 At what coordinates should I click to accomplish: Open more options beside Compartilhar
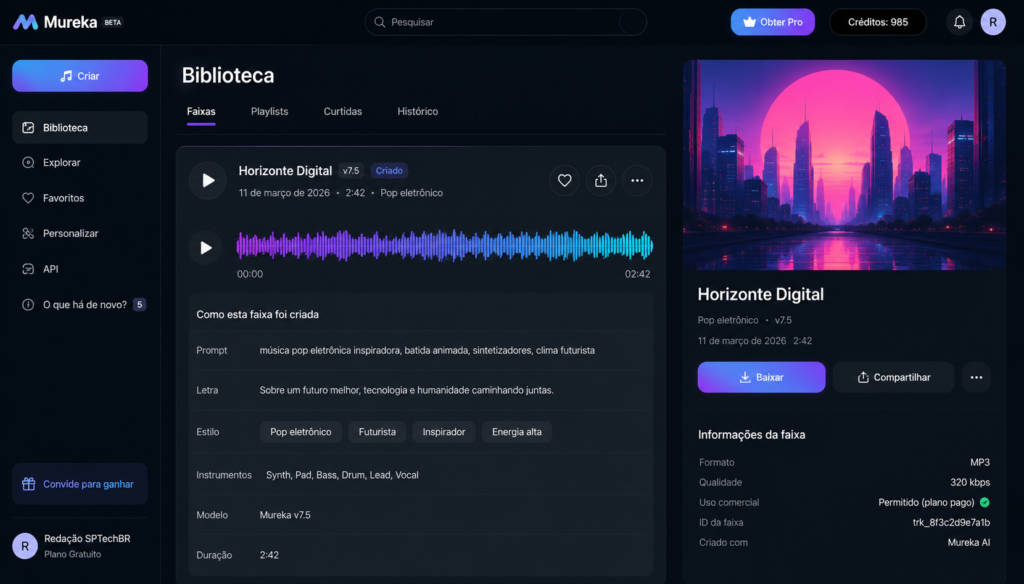[x=976, y=377]
